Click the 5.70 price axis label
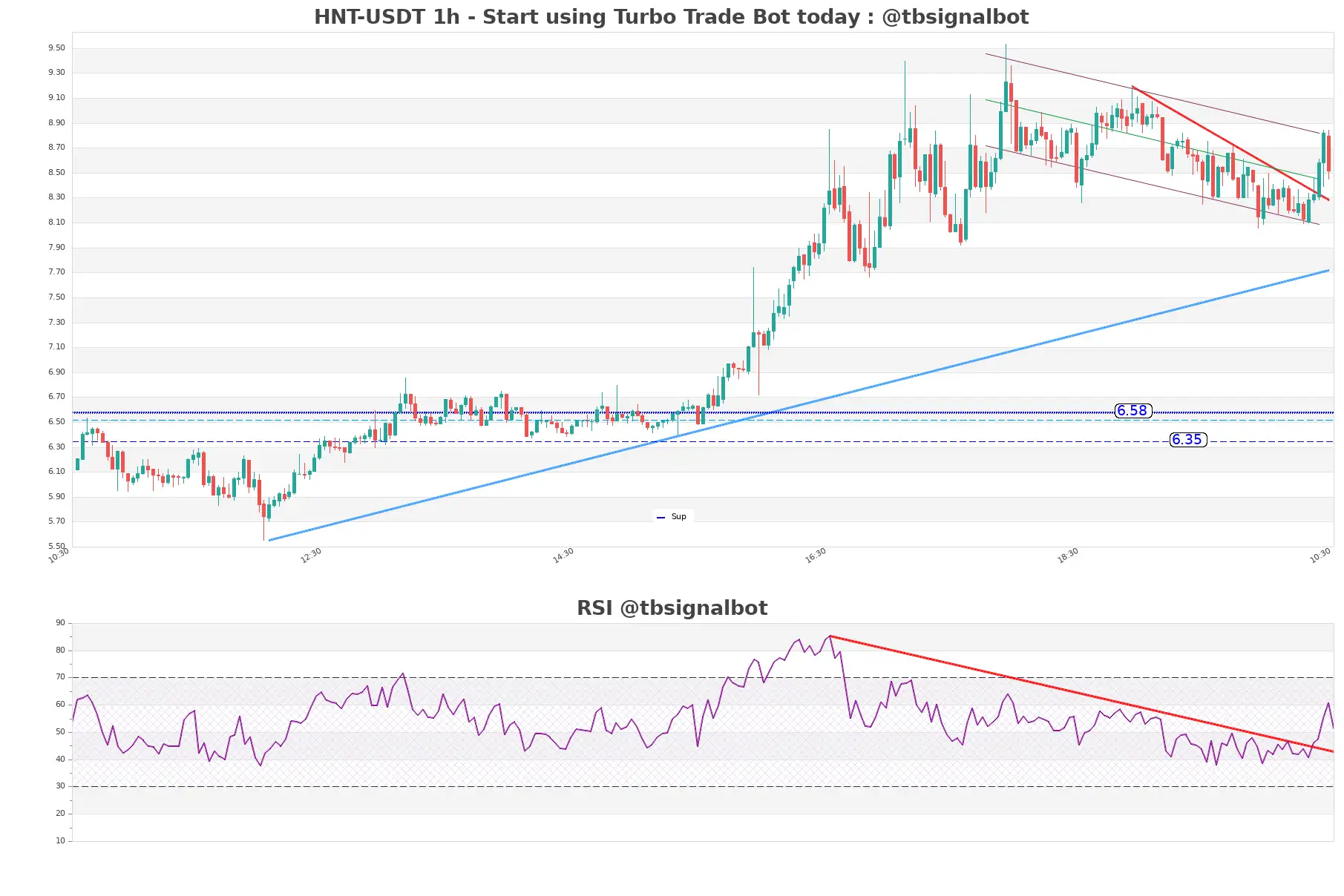 point(56,521)
